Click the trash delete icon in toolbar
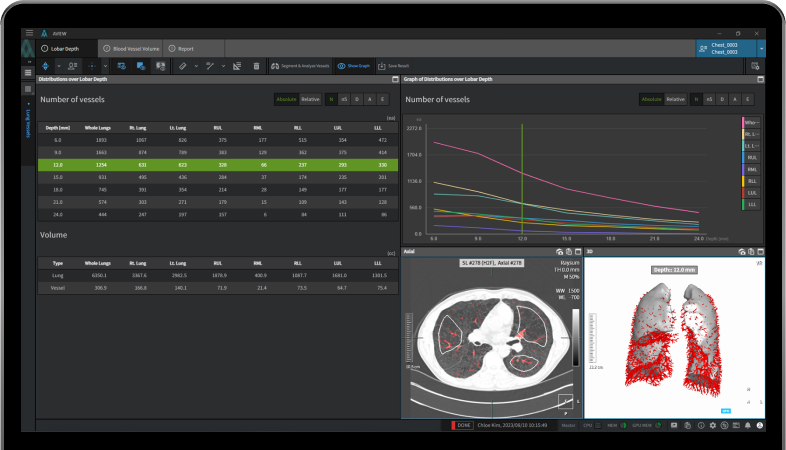786x450 pixels. 256,66
